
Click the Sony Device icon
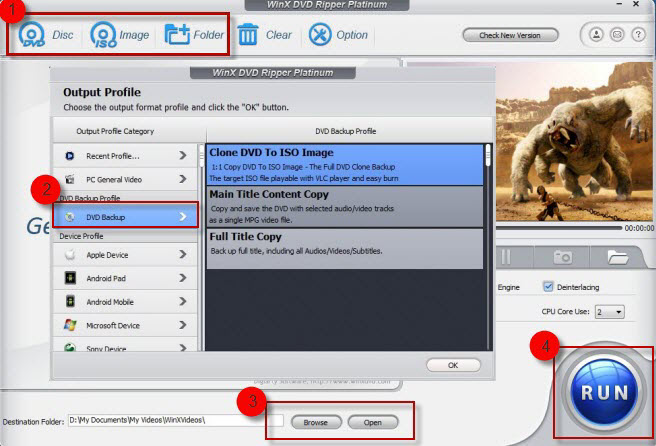tap(70, 347)
